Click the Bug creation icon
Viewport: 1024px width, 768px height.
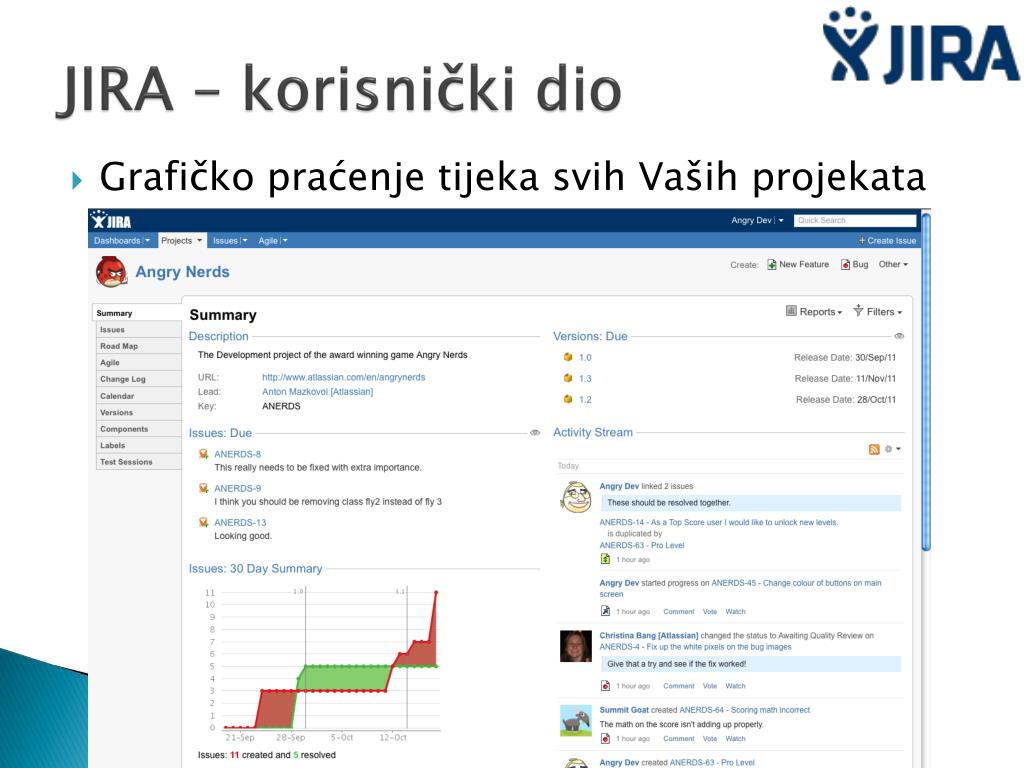tap(845, 264)
